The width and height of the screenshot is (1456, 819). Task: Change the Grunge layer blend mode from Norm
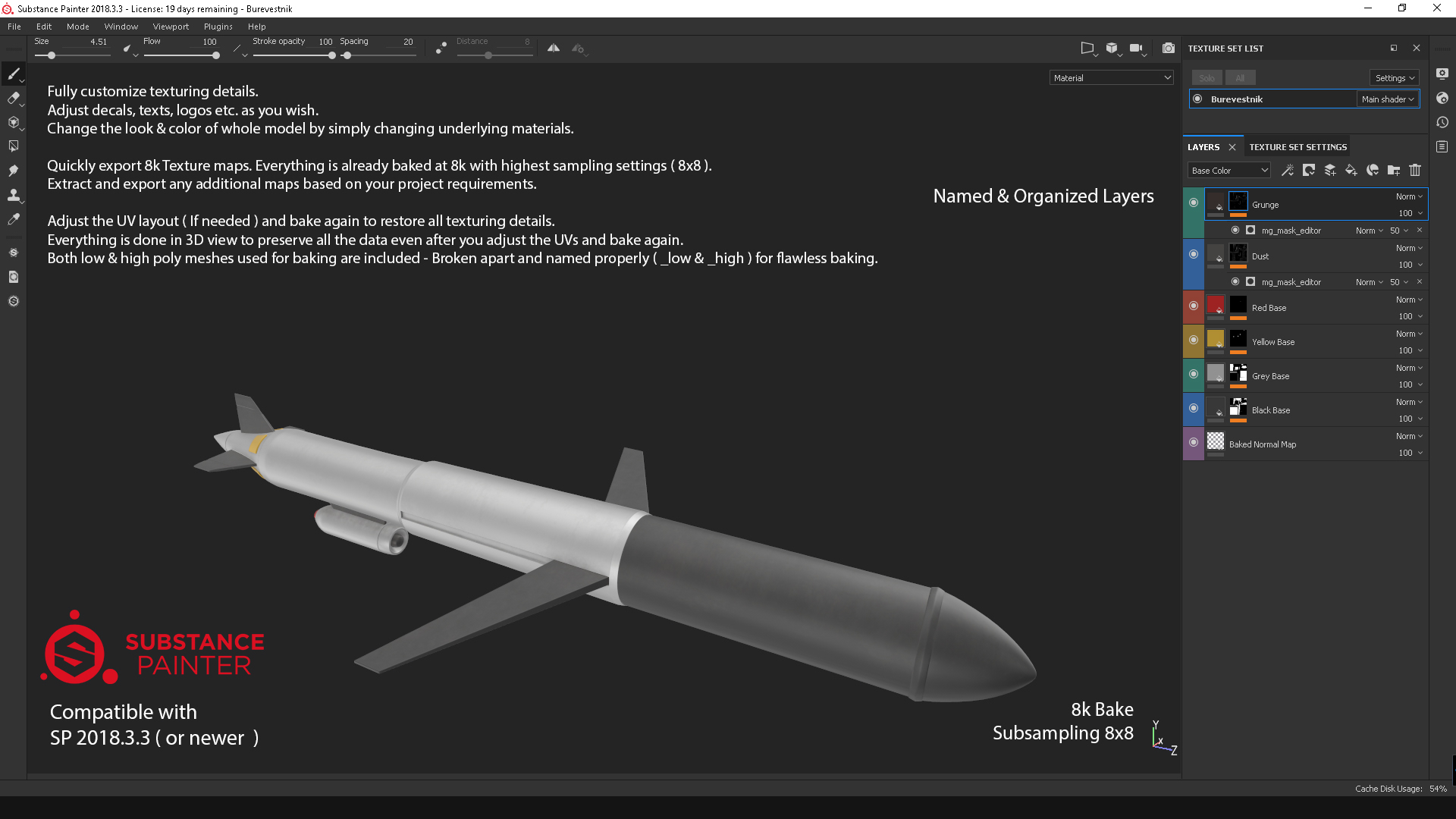tap(1407, 196)
